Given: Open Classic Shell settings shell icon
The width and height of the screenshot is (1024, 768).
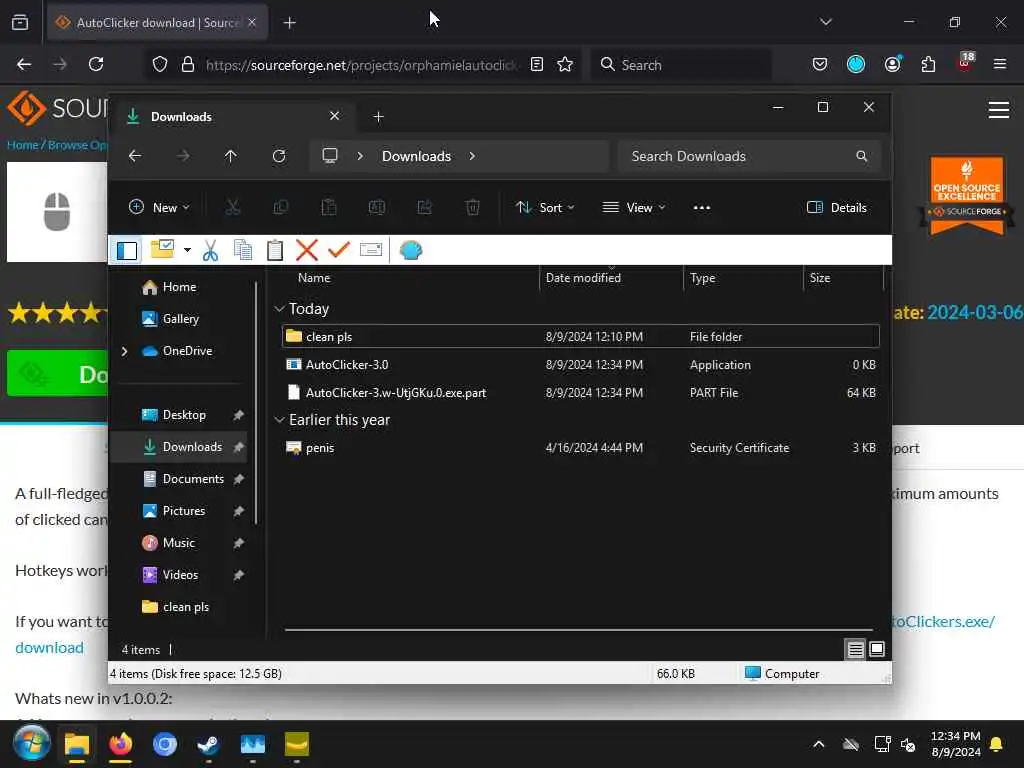Looking at the screenshot, I should point(411,250).
